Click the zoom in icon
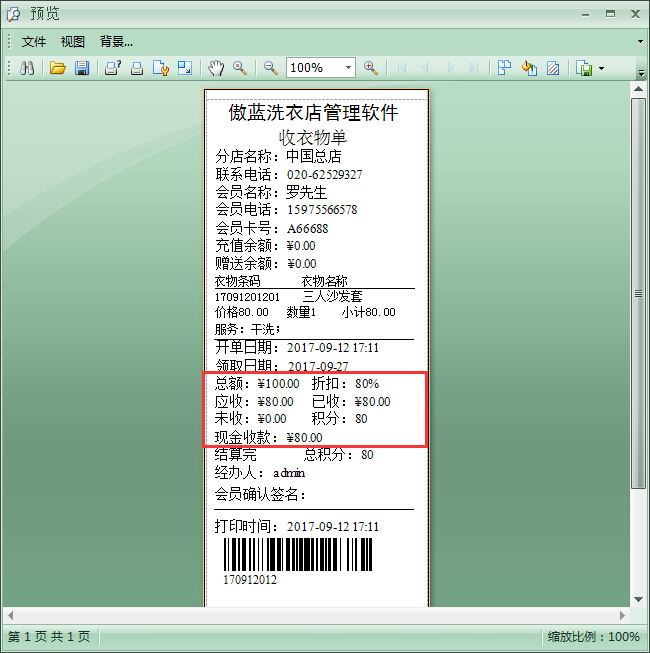 point(371,68)
